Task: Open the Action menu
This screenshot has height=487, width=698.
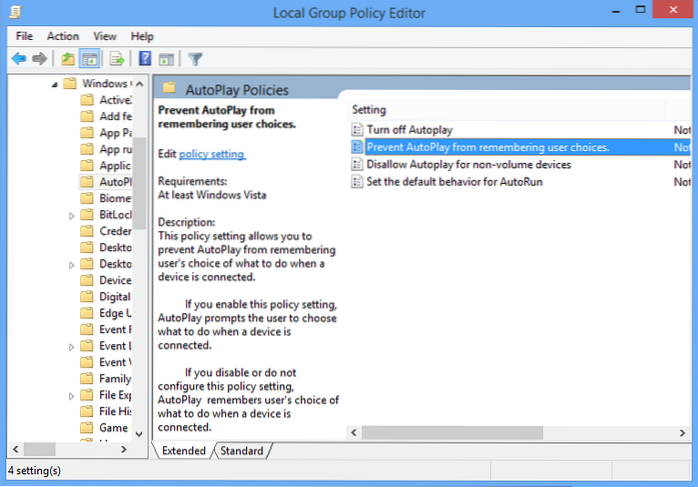Action: pyautogui.click(x=63, y=36)
